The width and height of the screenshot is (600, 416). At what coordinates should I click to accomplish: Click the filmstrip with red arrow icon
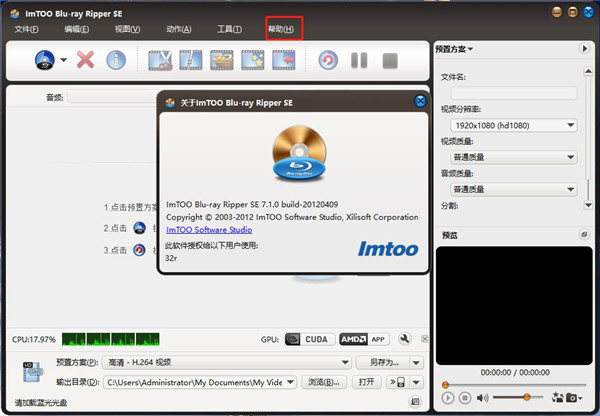point(284,60)
